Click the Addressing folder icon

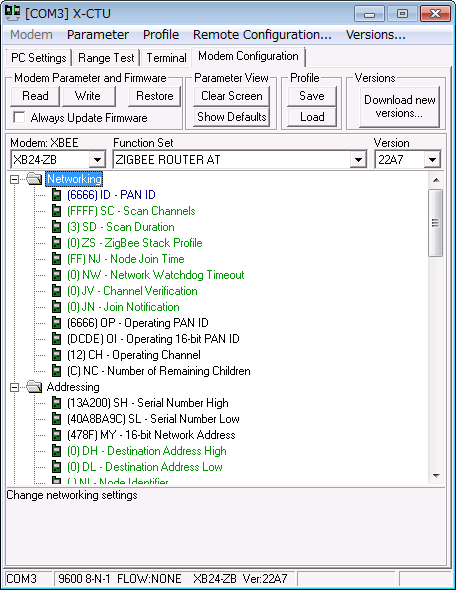tap(34, 387)
